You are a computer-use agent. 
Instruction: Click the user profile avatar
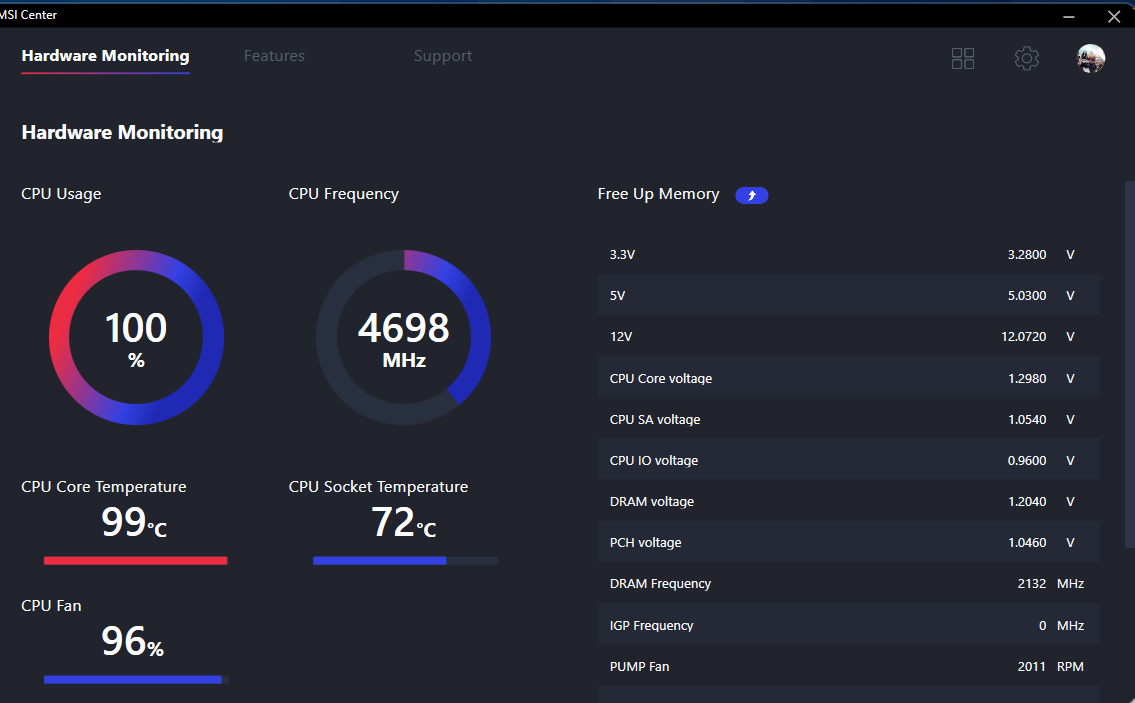tap(1090, 59)
